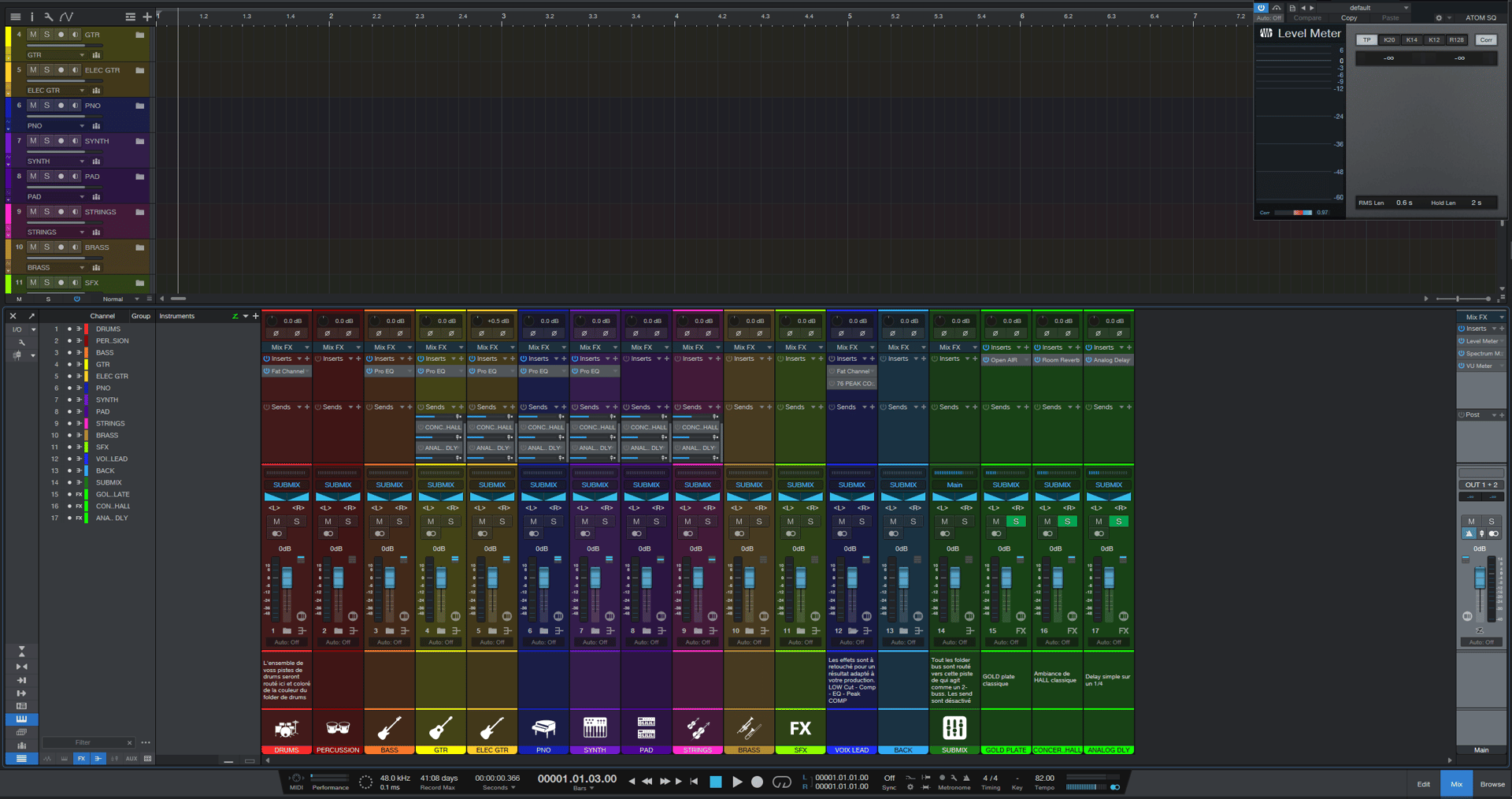1512x799 pixels.
Task: Toggle the Loop button in transport
Action: [x=782, y=782]
